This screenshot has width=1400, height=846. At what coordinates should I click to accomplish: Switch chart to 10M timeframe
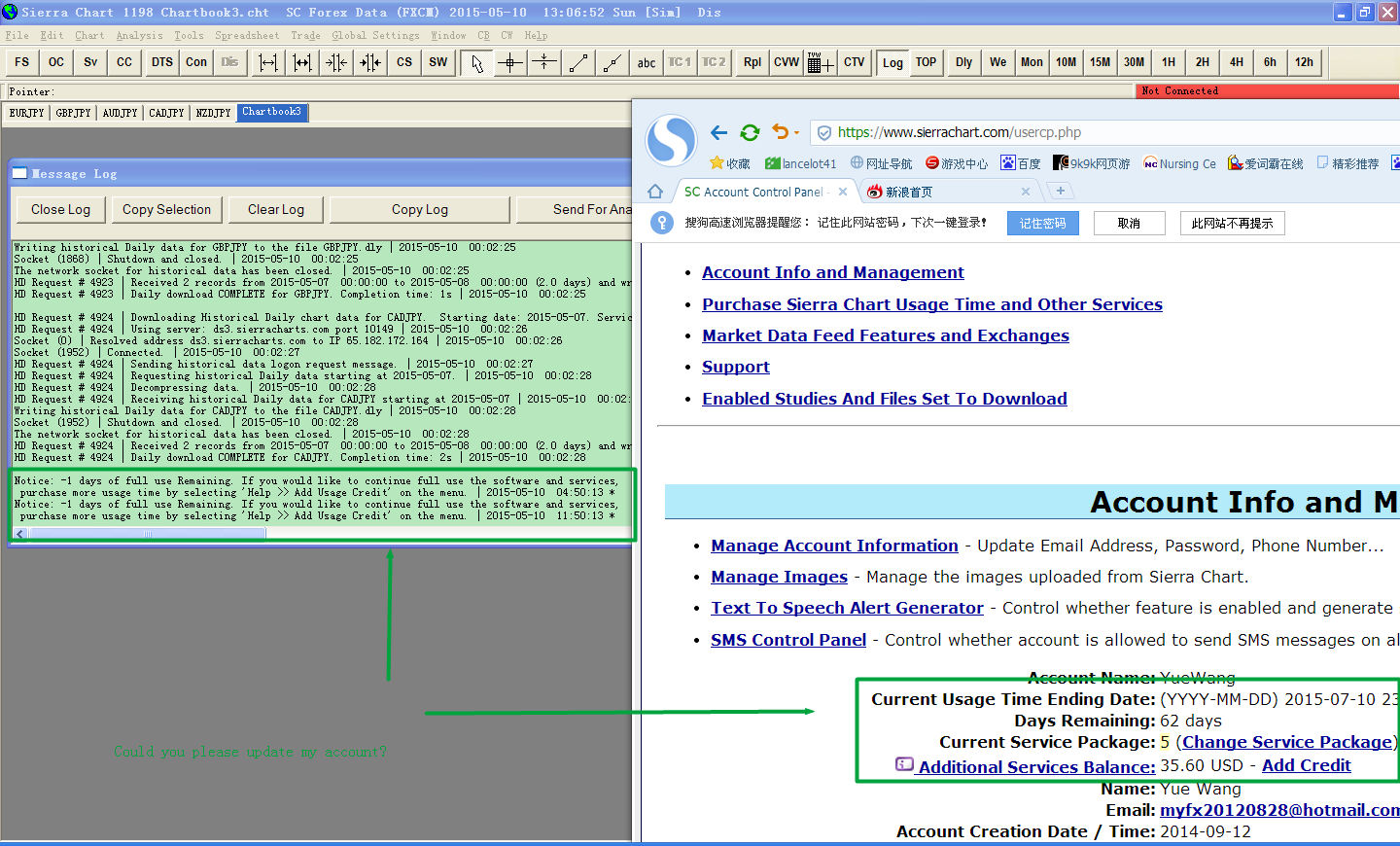[x=1067, y=62]
